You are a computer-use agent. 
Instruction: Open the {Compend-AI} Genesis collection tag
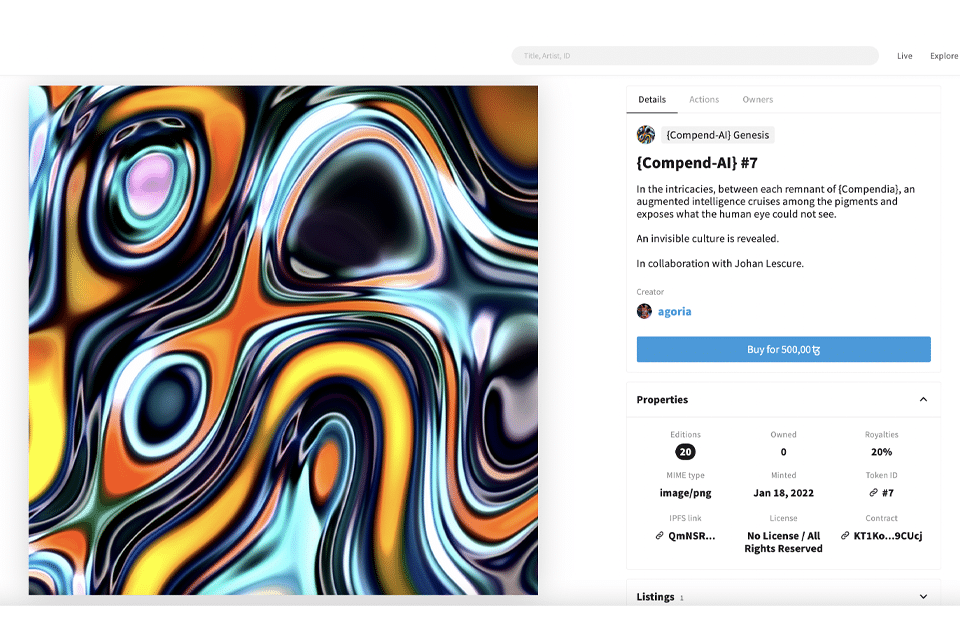pos(718,135)
